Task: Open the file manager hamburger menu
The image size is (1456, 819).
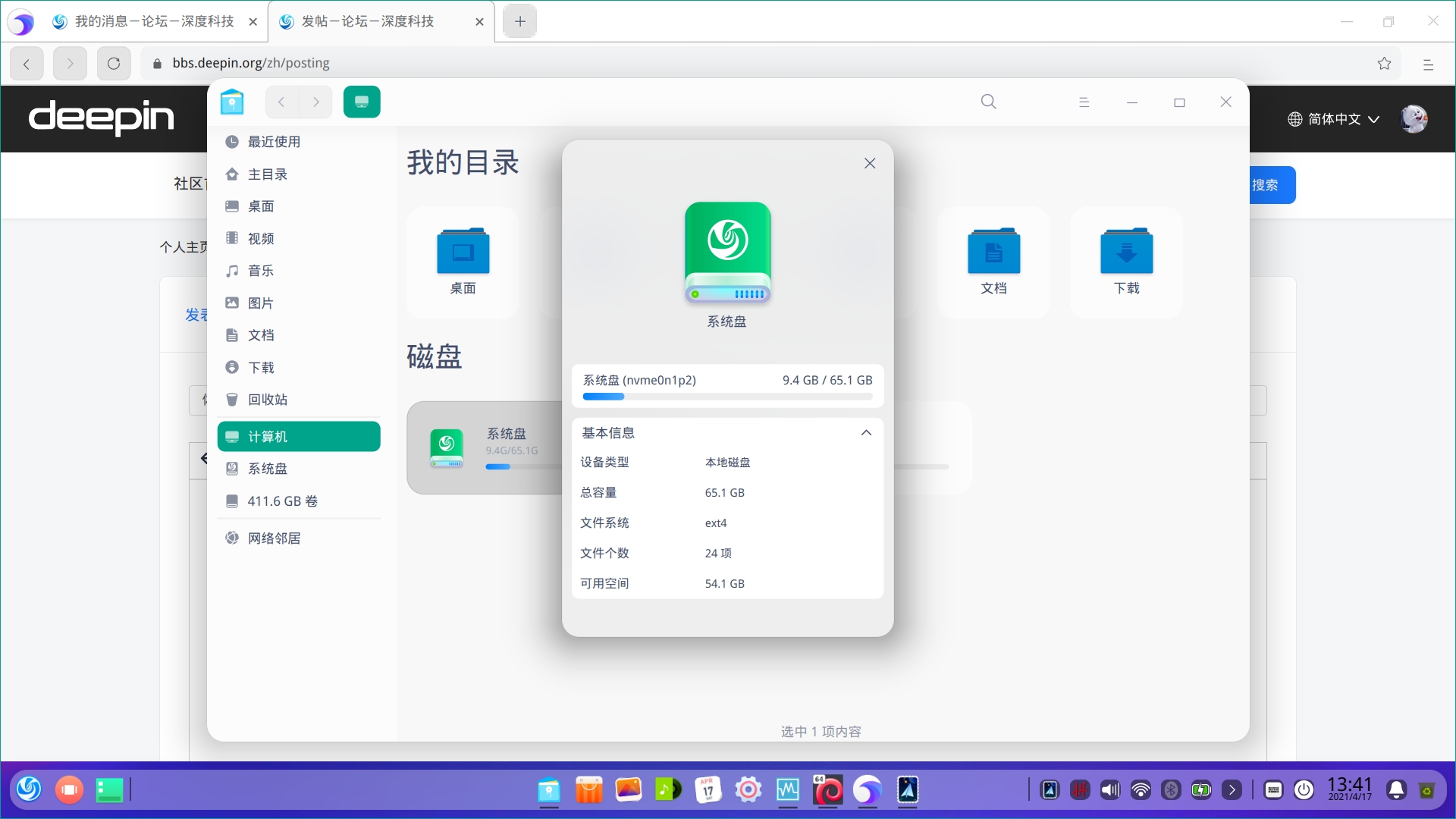Action: tap(1084, 102)
